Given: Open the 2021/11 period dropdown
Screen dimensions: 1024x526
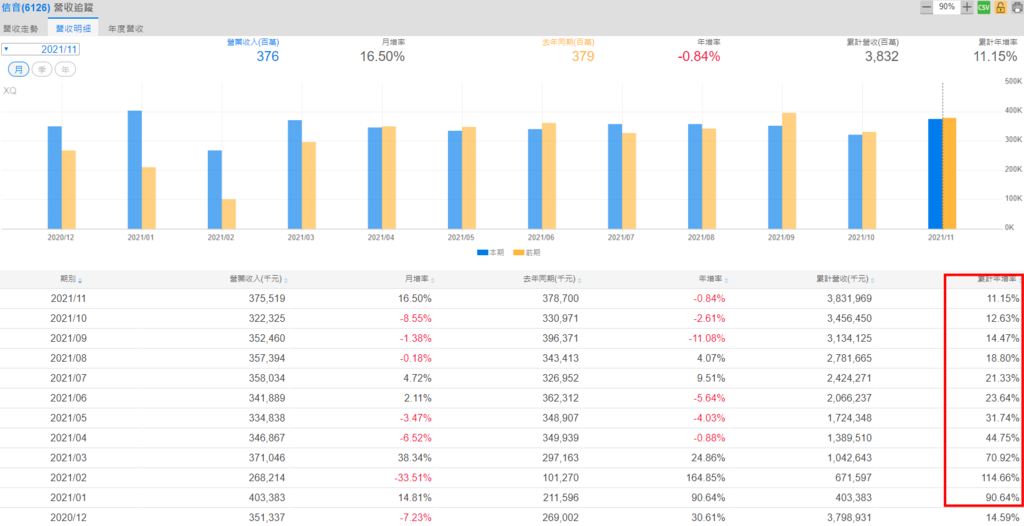Looking at the screenshot, I should (x=41, y=50).
